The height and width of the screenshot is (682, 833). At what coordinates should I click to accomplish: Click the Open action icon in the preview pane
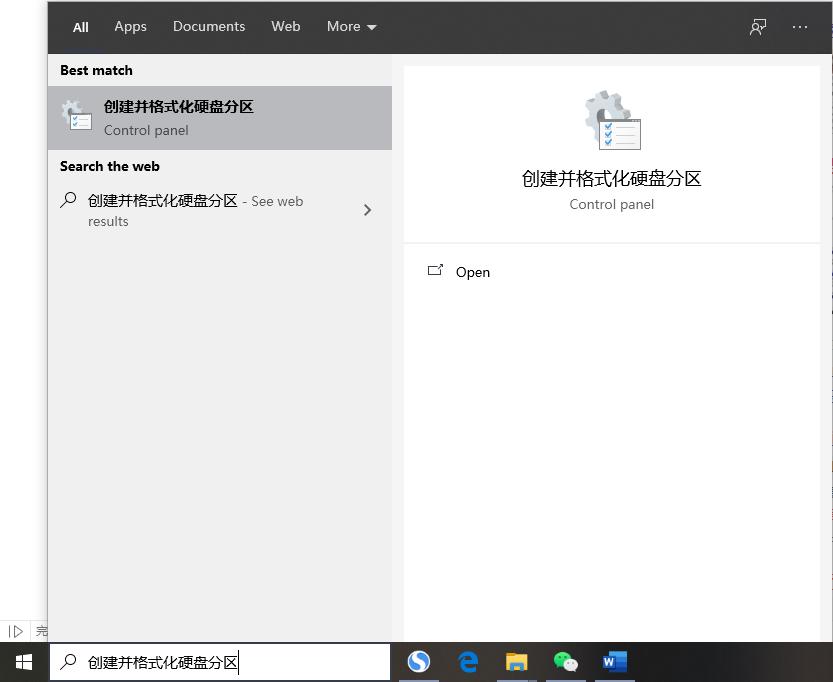(435, 270)
